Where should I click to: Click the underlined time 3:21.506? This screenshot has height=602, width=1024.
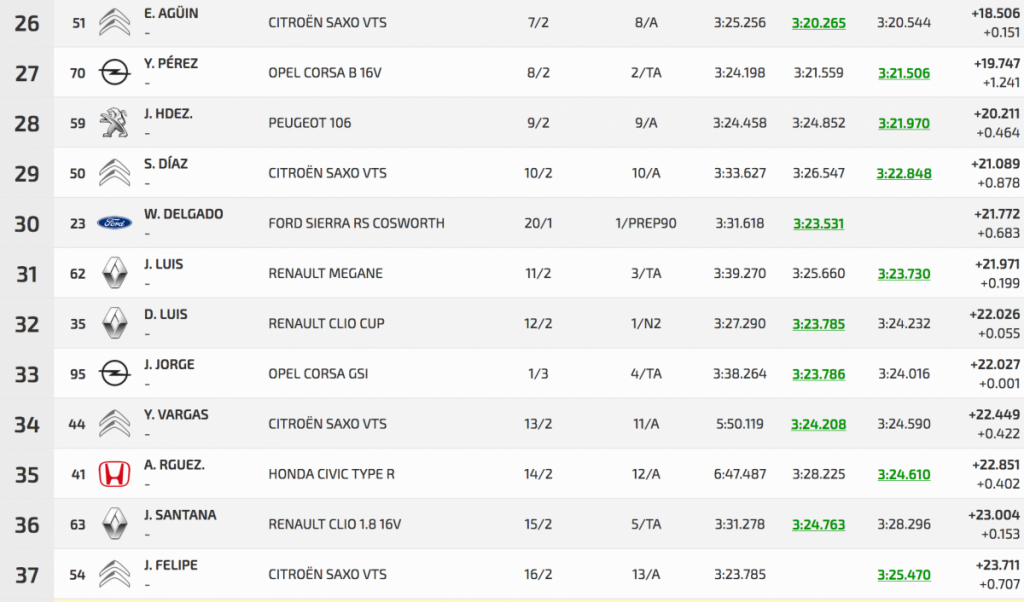903,73
